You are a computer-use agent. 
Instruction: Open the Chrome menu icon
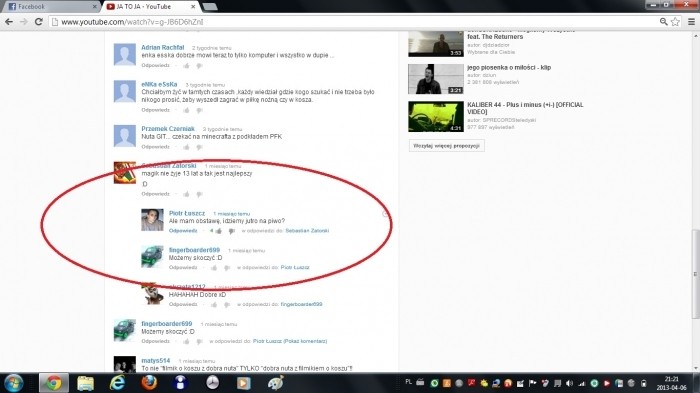[691, 21]
